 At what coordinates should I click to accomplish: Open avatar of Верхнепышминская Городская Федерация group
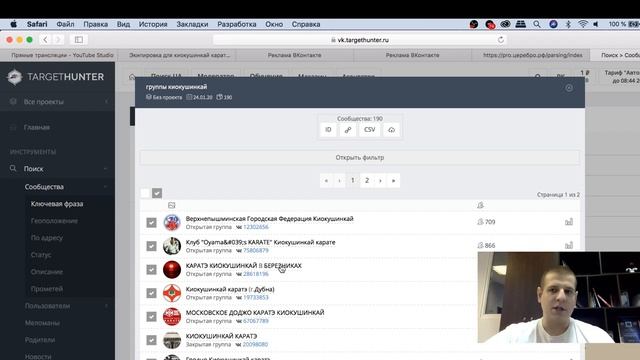click(x=172, y=222)
